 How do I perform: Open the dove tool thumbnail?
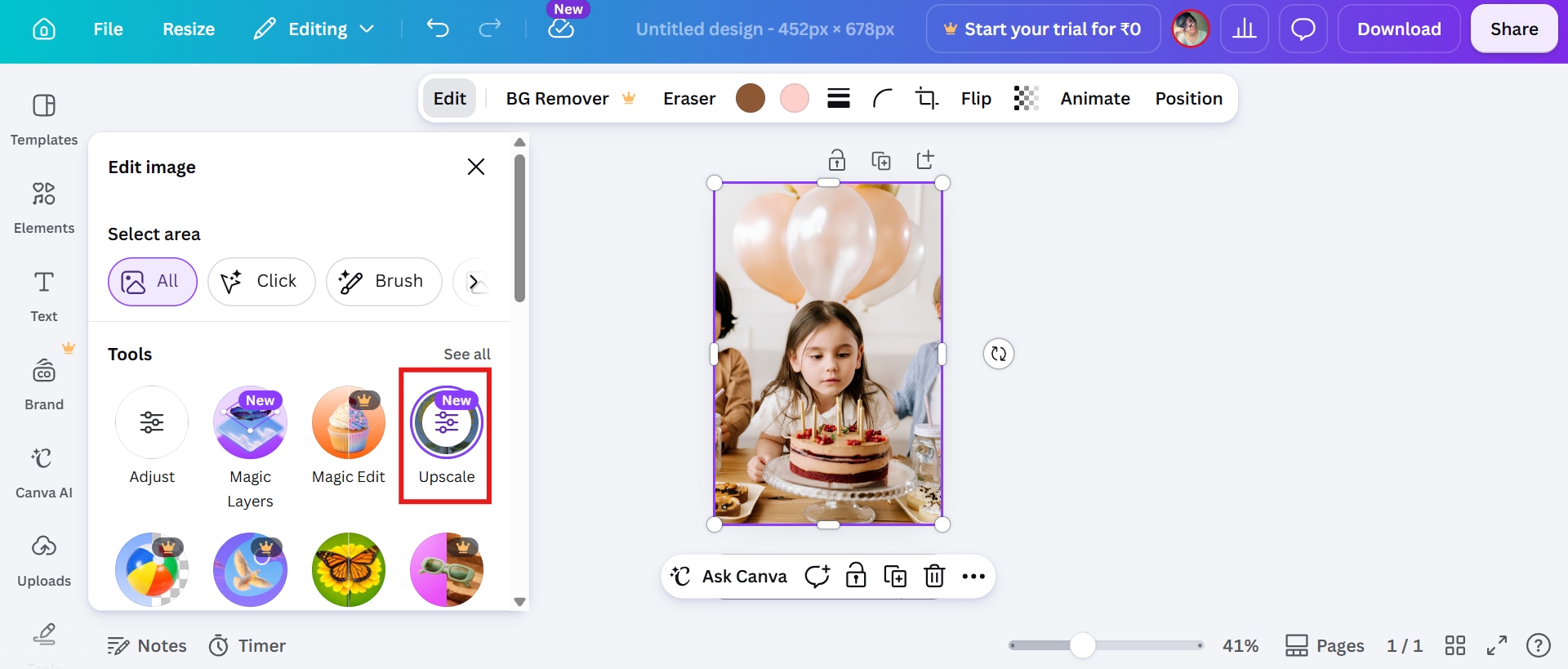tap(250, 569)
